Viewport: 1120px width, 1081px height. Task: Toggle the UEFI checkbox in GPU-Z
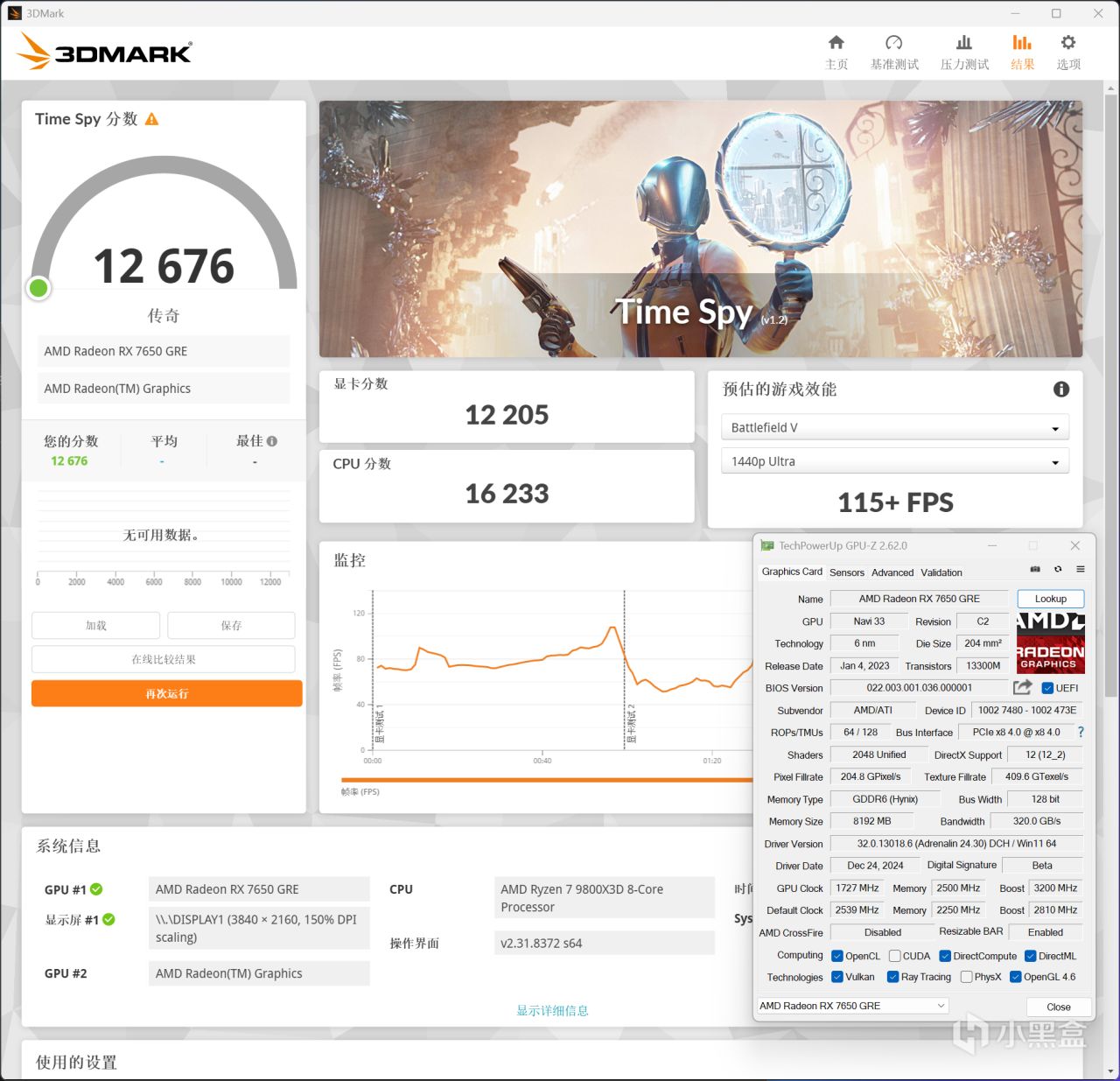[1047, 688]
